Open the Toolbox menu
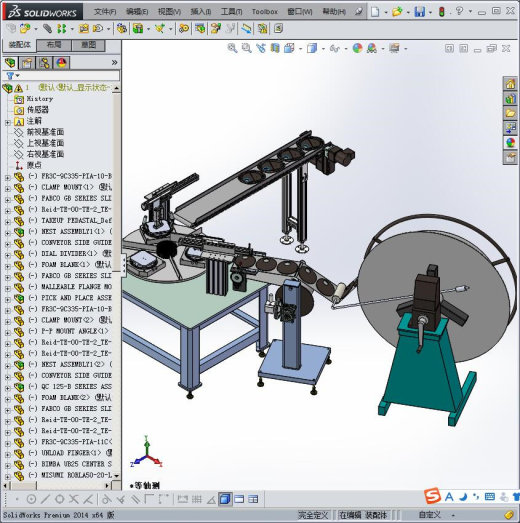 tap(265, 12)
